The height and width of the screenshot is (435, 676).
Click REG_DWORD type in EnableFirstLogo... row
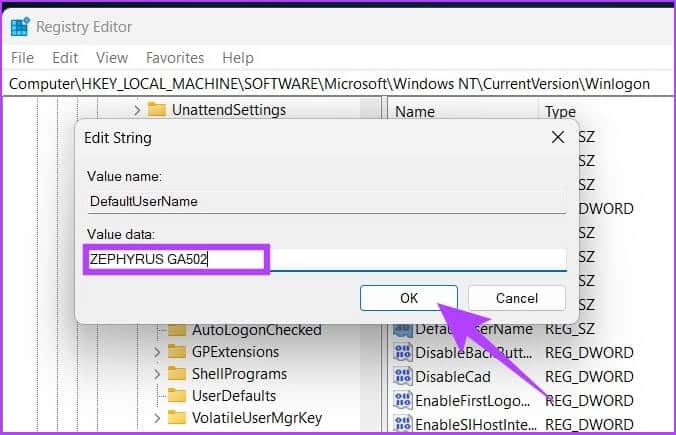(x=589, y=401)
